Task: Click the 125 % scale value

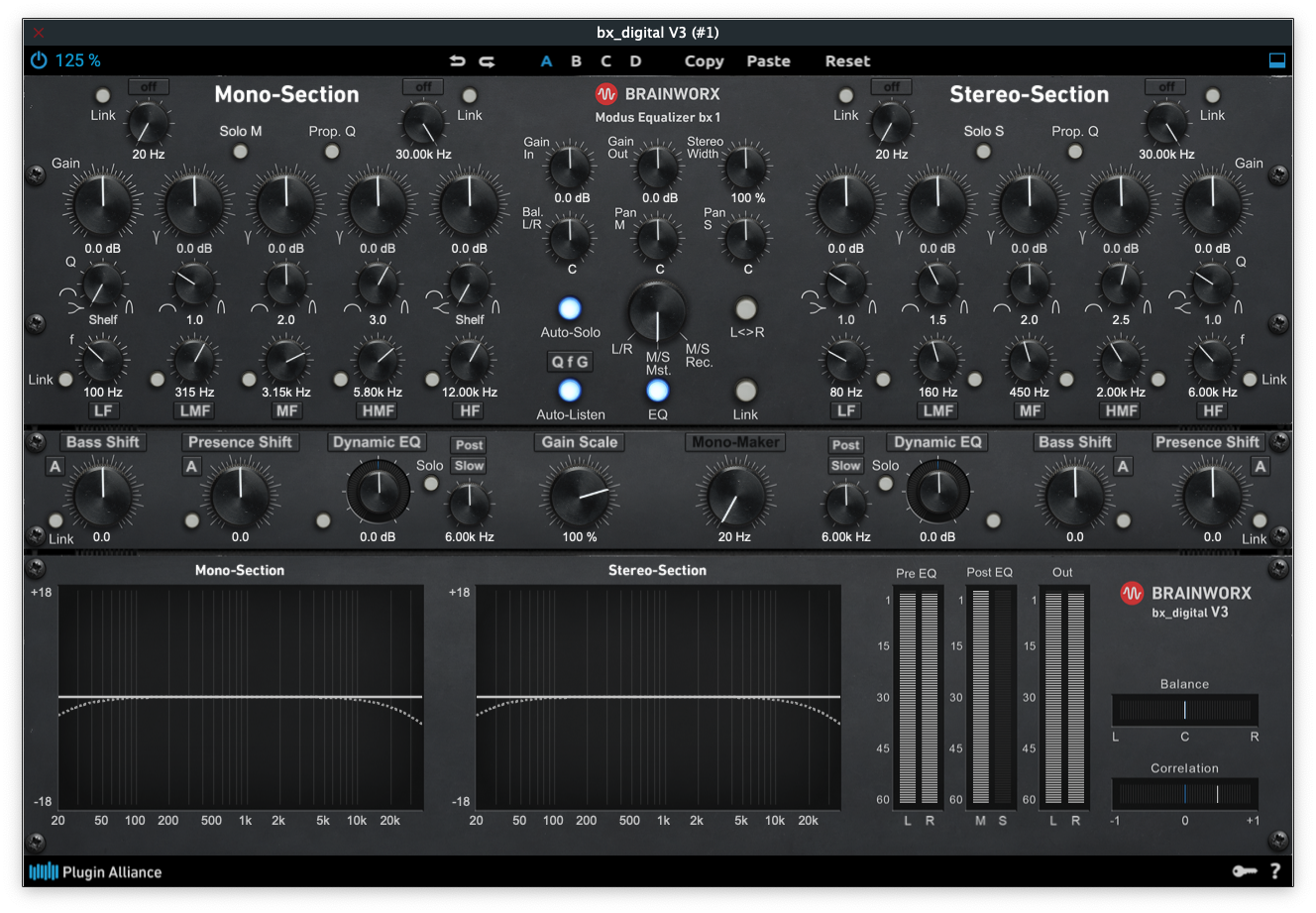Action: point(77,60)
